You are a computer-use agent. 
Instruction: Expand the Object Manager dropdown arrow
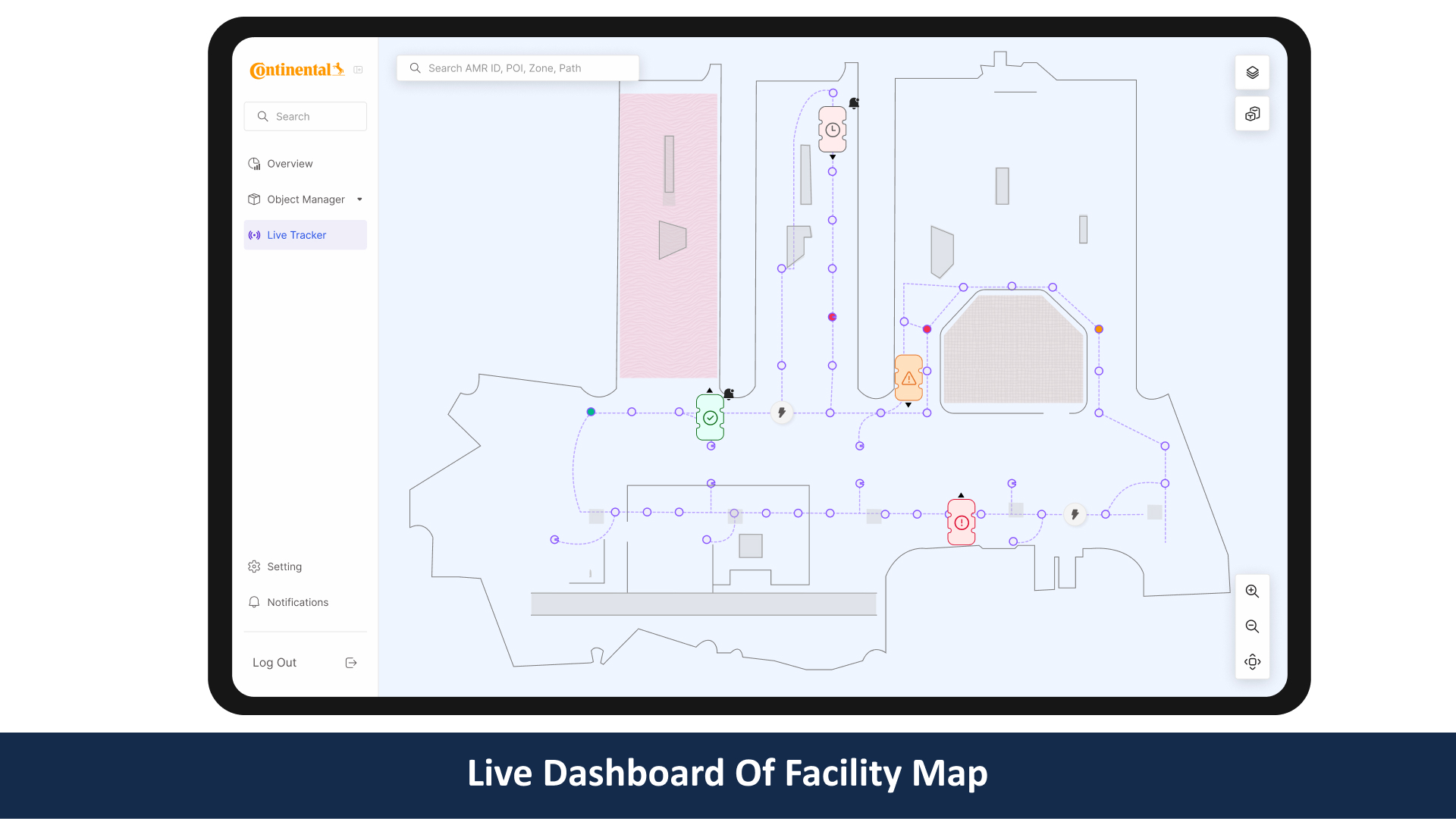359,199
